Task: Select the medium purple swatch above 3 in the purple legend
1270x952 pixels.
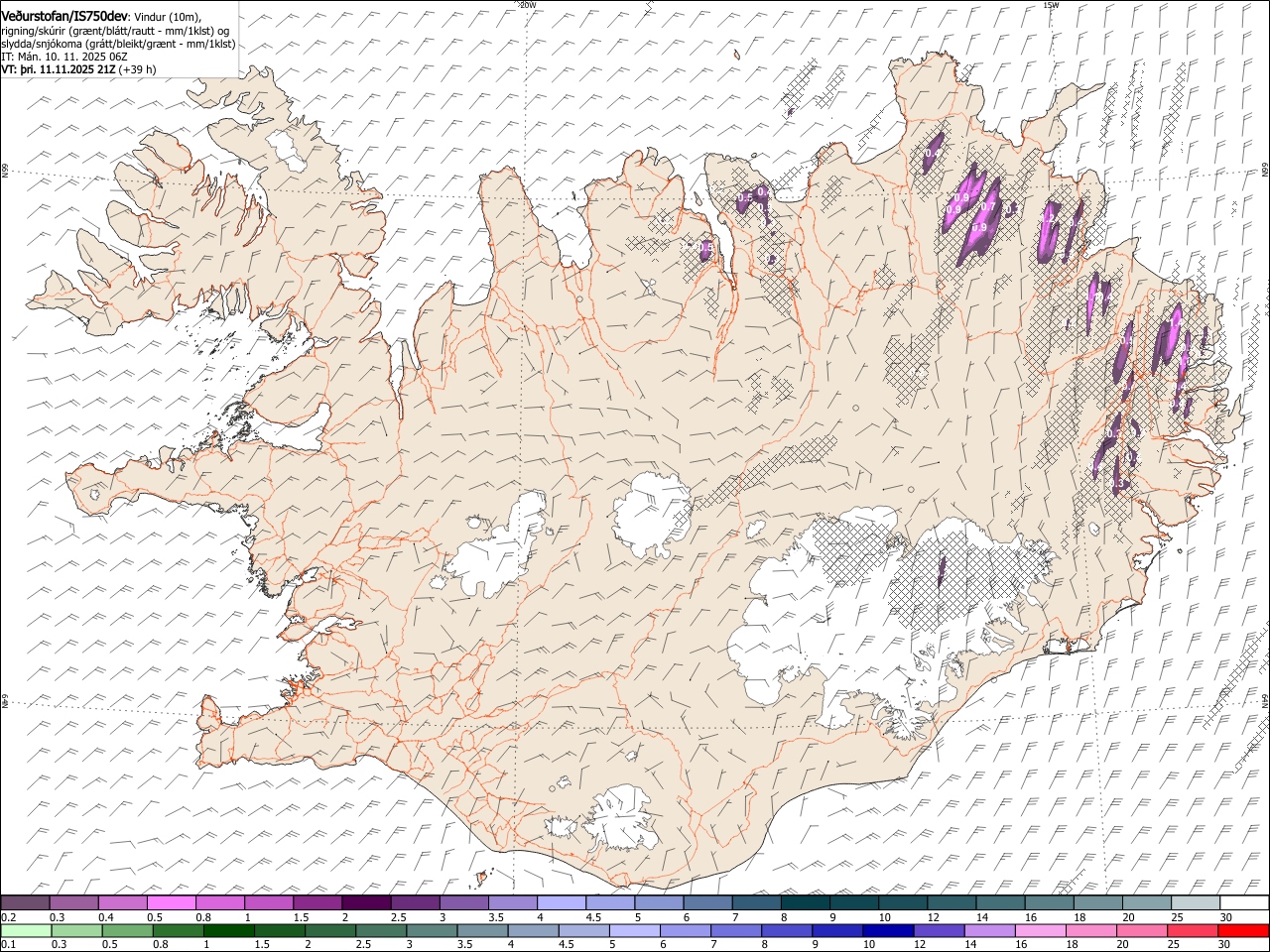Action: pos(464,903)
